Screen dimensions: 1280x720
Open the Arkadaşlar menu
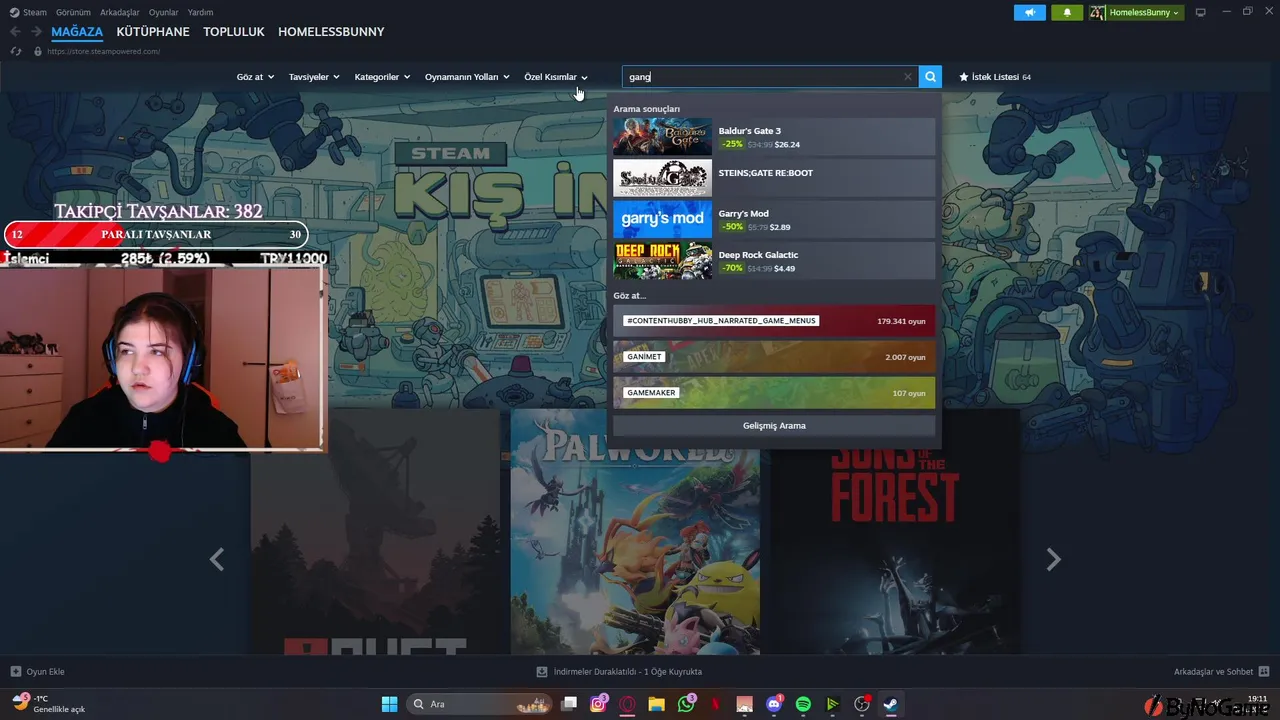[x=120, y=12]
